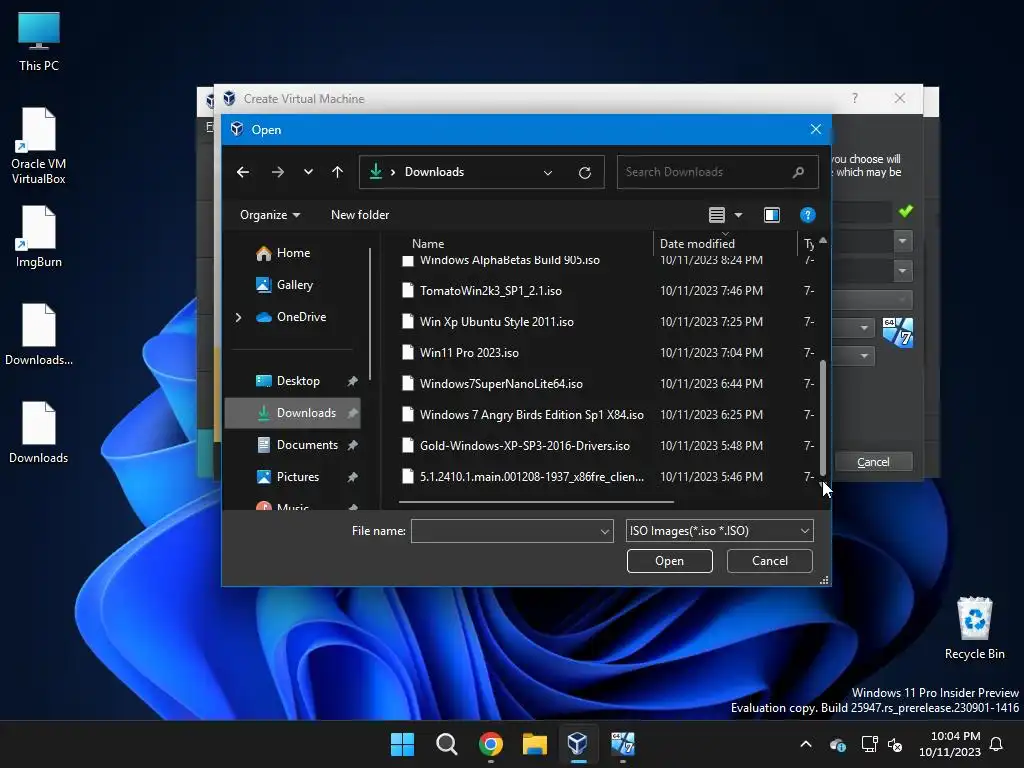This screenshot has height=768, width=1024.
Task: Open File Explorer from taskbar
Action: point(534,744)
